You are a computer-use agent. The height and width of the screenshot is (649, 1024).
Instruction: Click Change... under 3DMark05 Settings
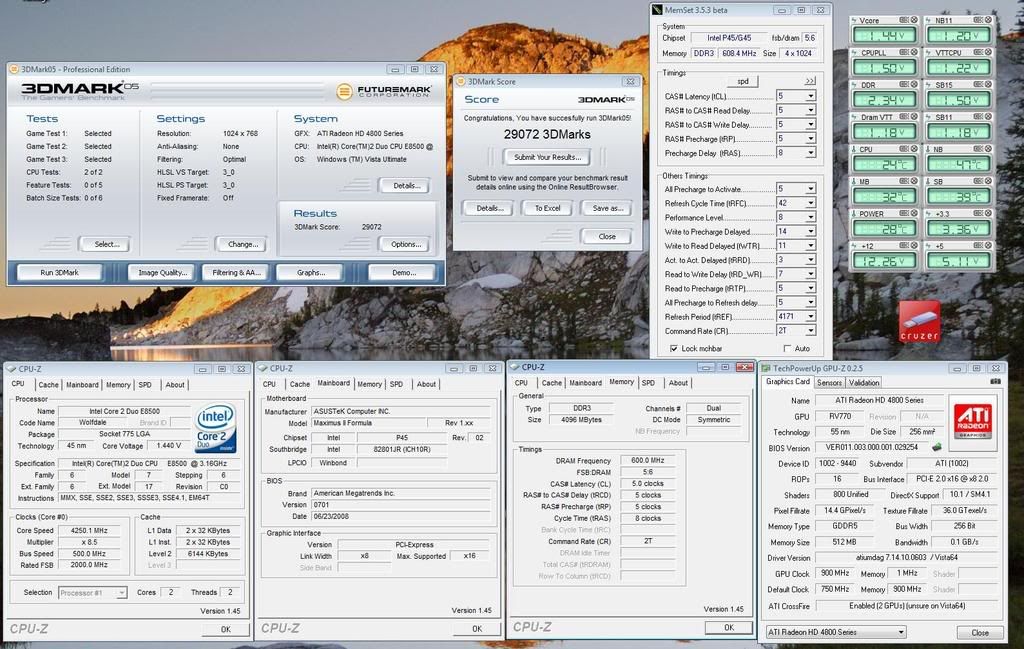[242, 244]
